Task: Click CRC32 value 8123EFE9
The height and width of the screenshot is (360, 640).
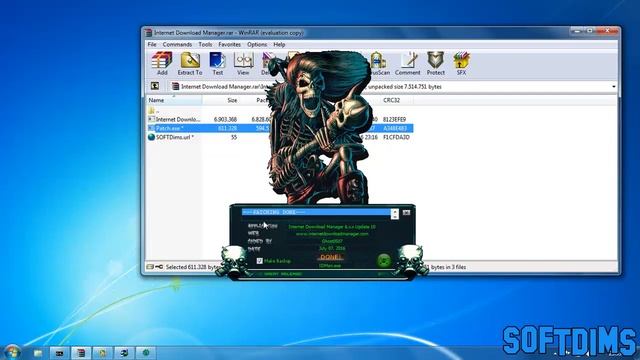Action: click(x=394, y=119)
